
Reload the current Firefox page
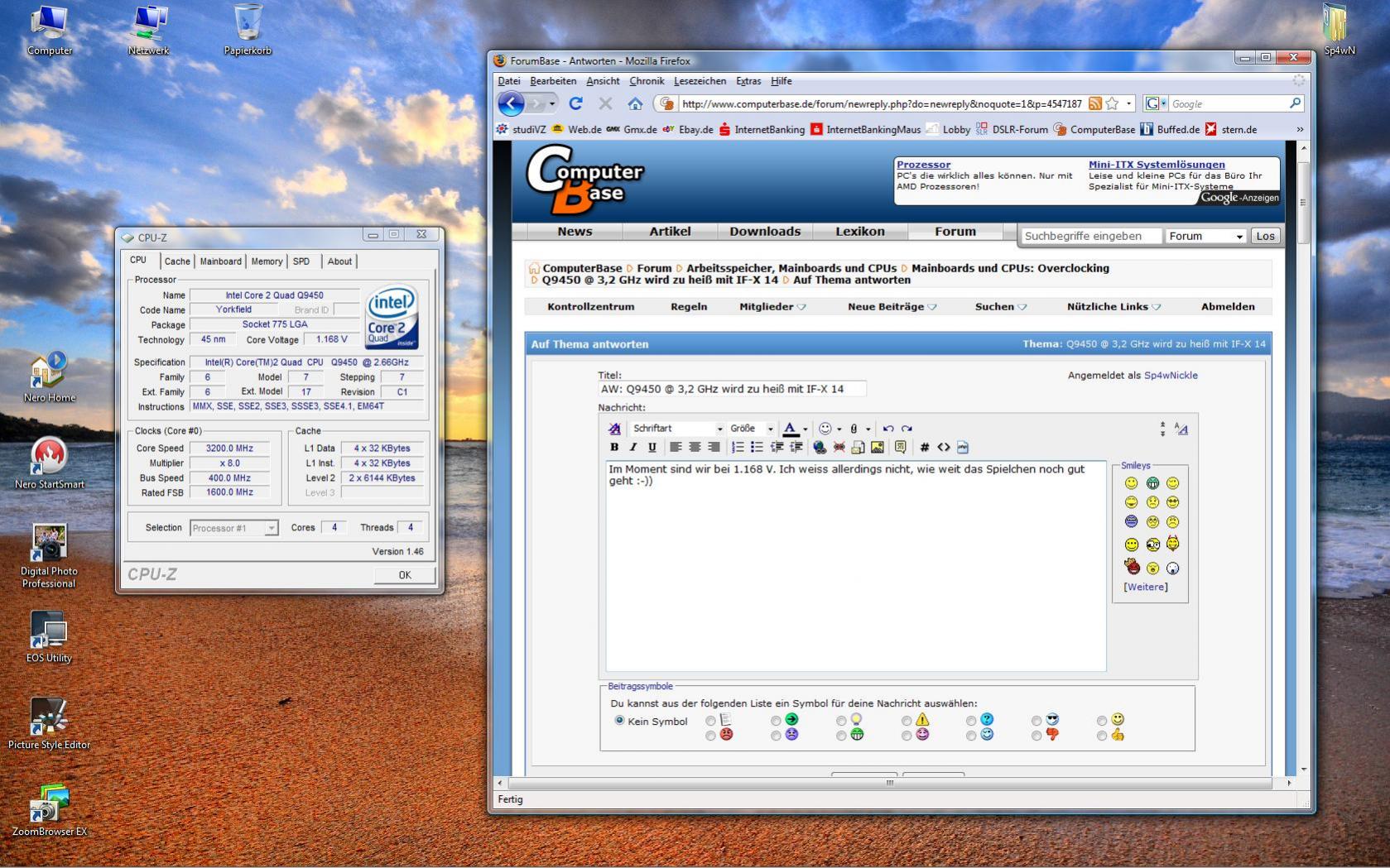coord(575,103)
